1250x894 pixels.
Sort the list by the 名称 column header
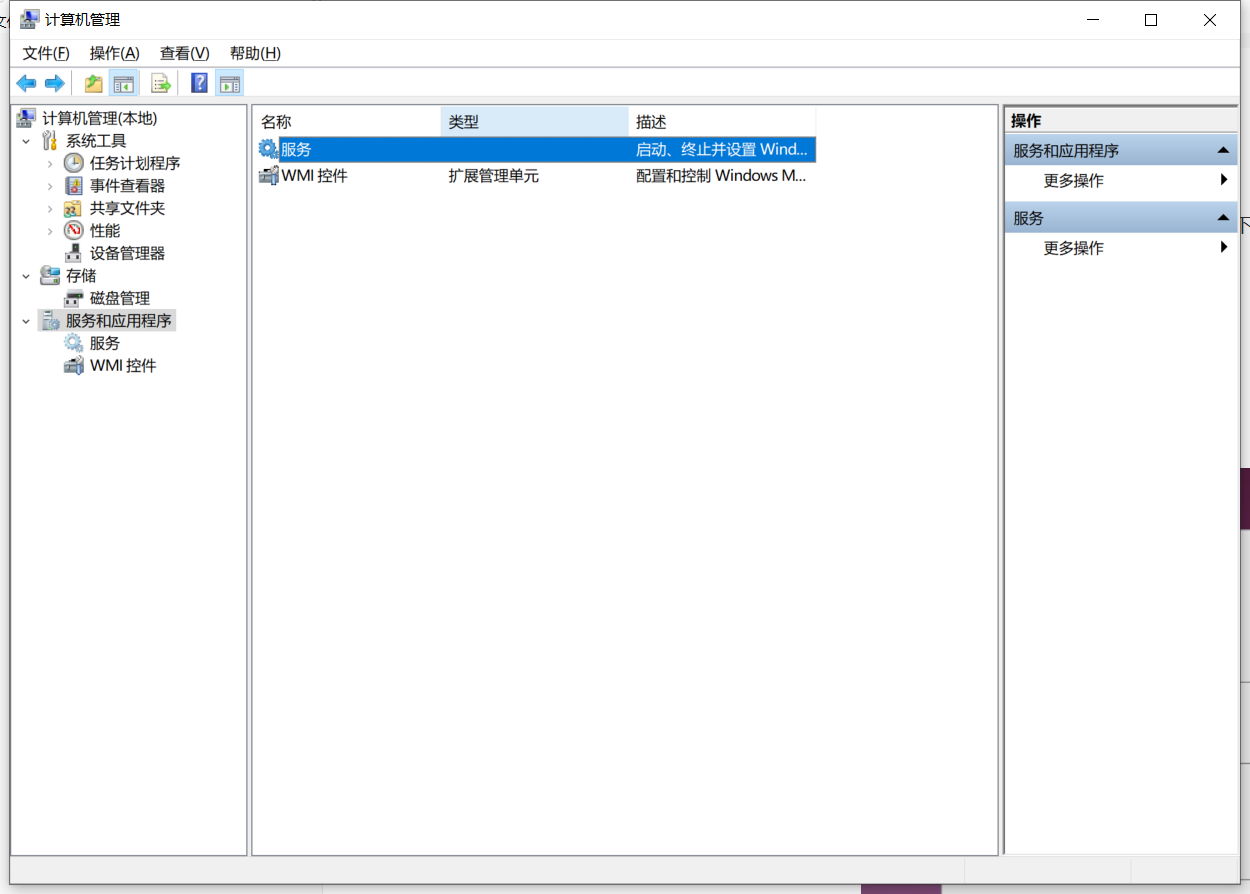point(346,122)
